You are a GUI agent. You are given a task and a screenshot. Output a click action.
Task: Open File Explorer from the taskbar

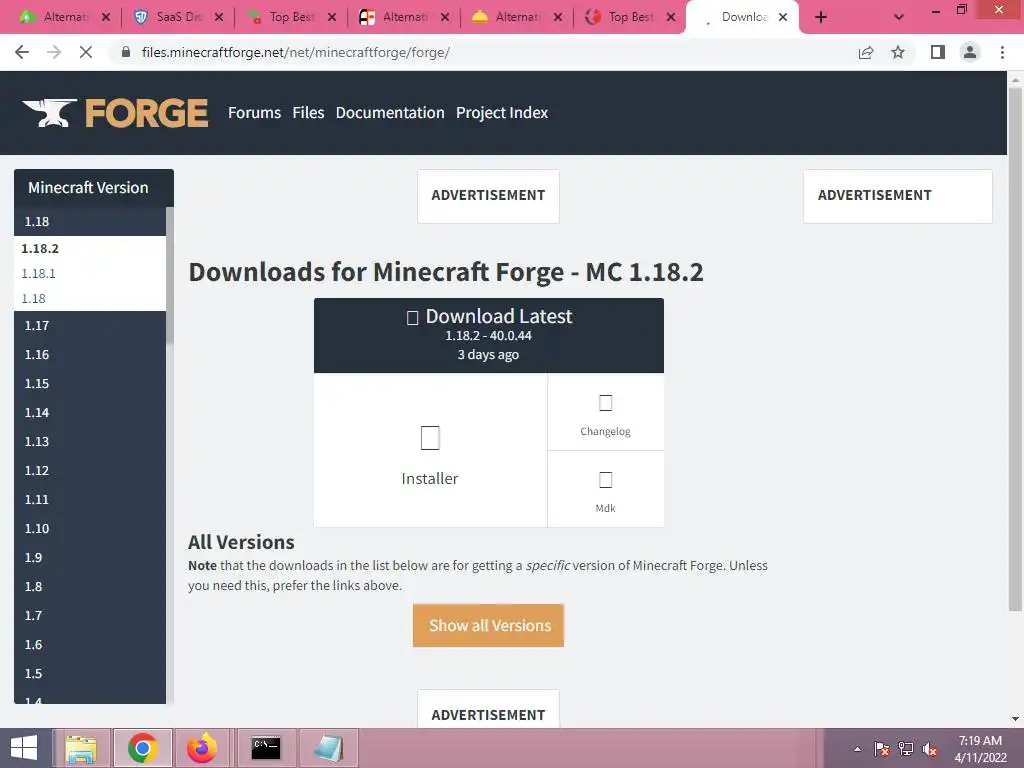pos(81,748)
